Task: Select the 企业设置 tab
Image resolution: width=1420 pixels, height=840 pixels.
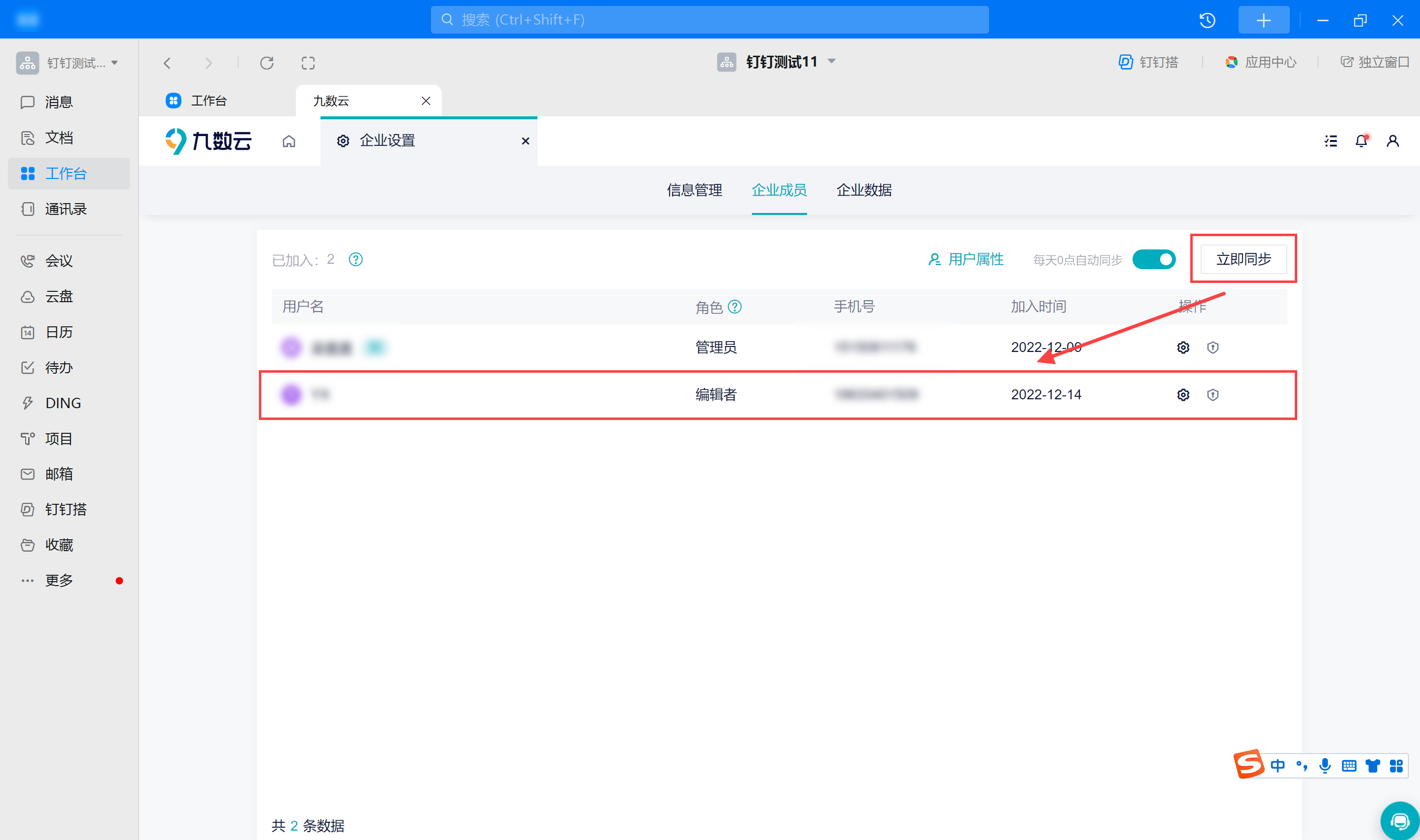Action: 428,141
